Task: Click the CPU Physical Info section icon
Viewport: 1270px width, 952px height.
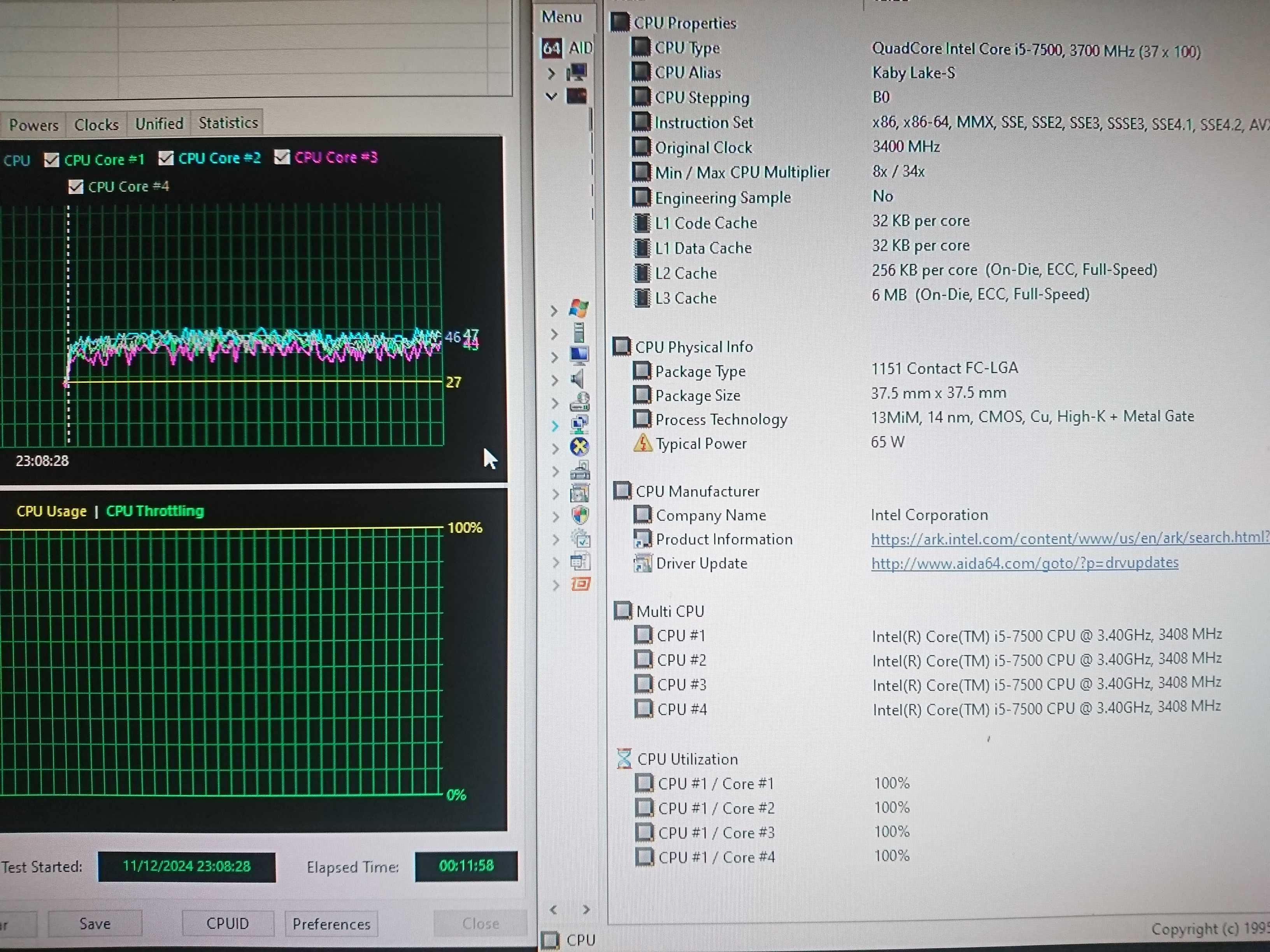Action: pos(621,346)
